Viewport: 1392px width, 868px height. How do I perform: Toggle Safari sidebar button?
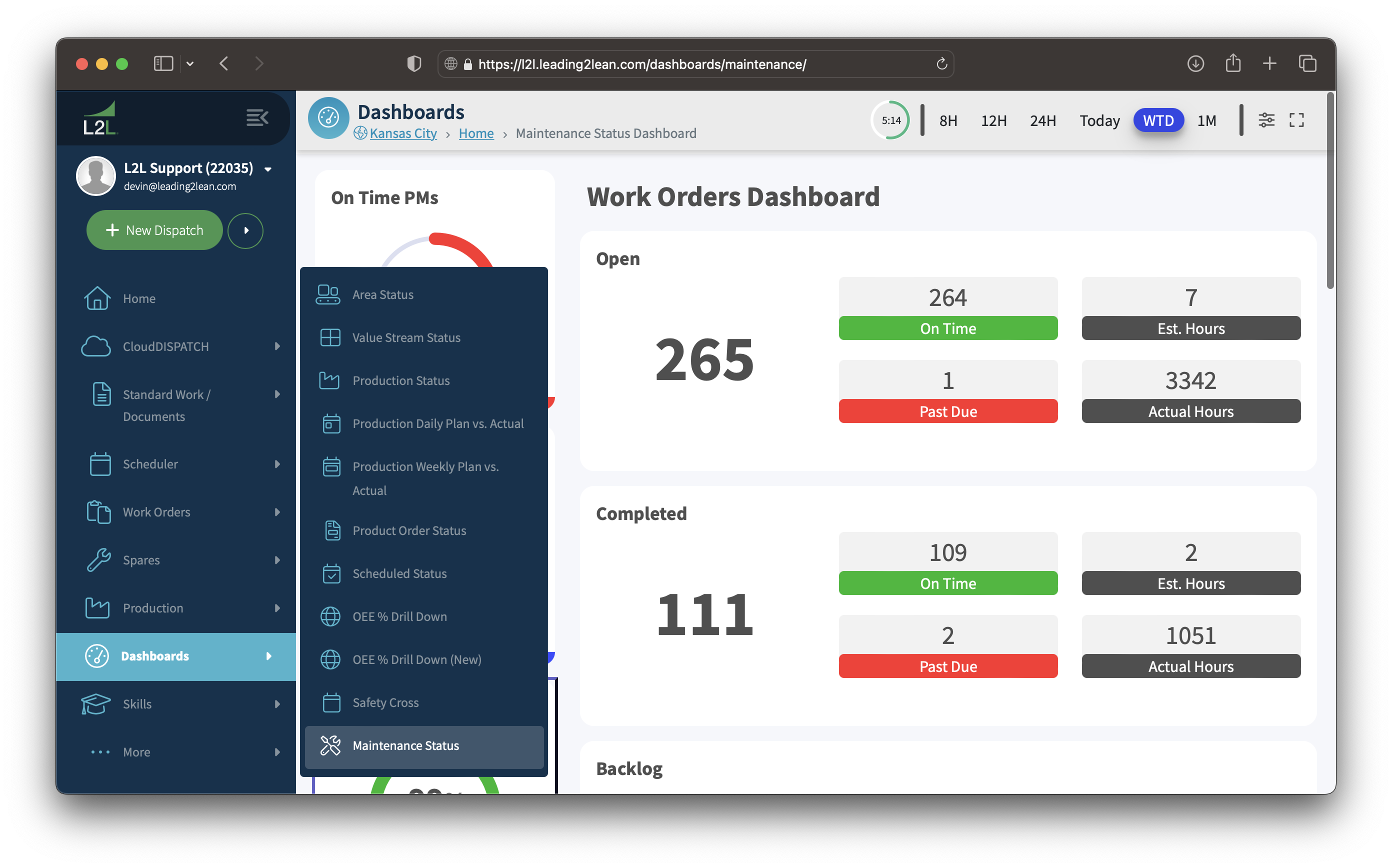point(163,63)
